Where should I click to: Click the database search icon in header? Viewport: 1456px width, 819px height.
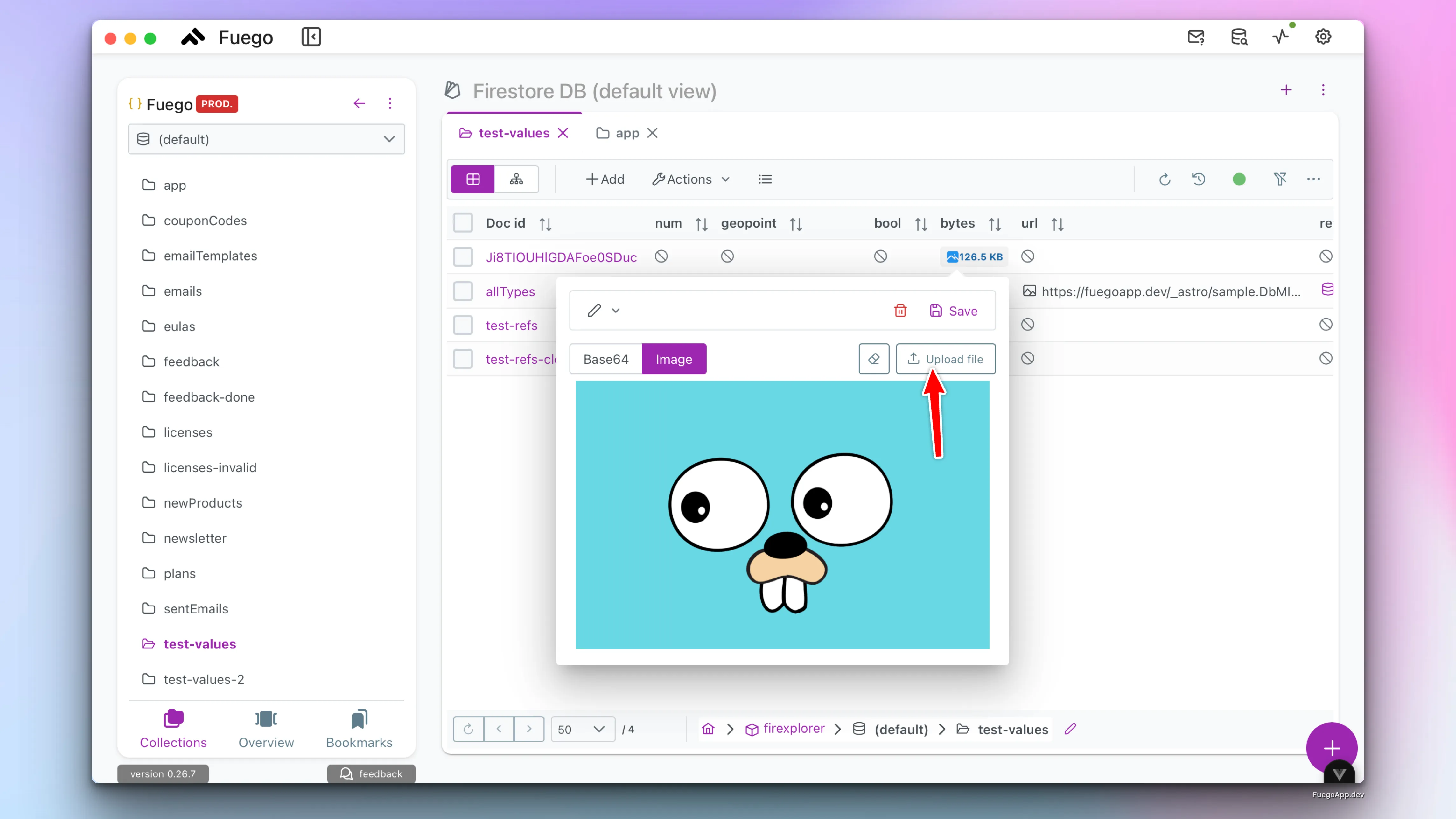coord(1239,37)
